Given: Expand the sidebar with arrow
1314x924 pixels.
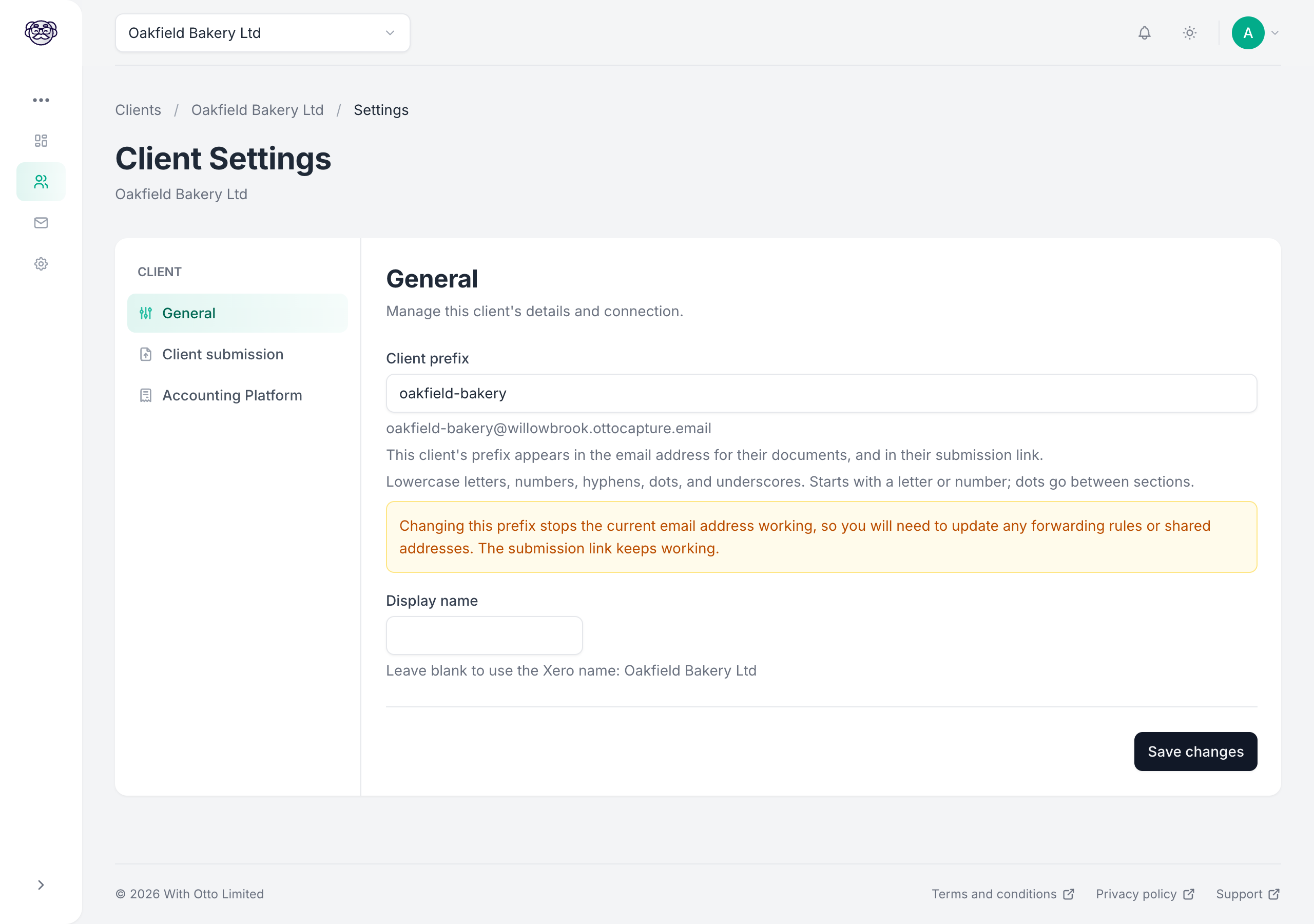Looking at the screenshot, I should (41, 885).
